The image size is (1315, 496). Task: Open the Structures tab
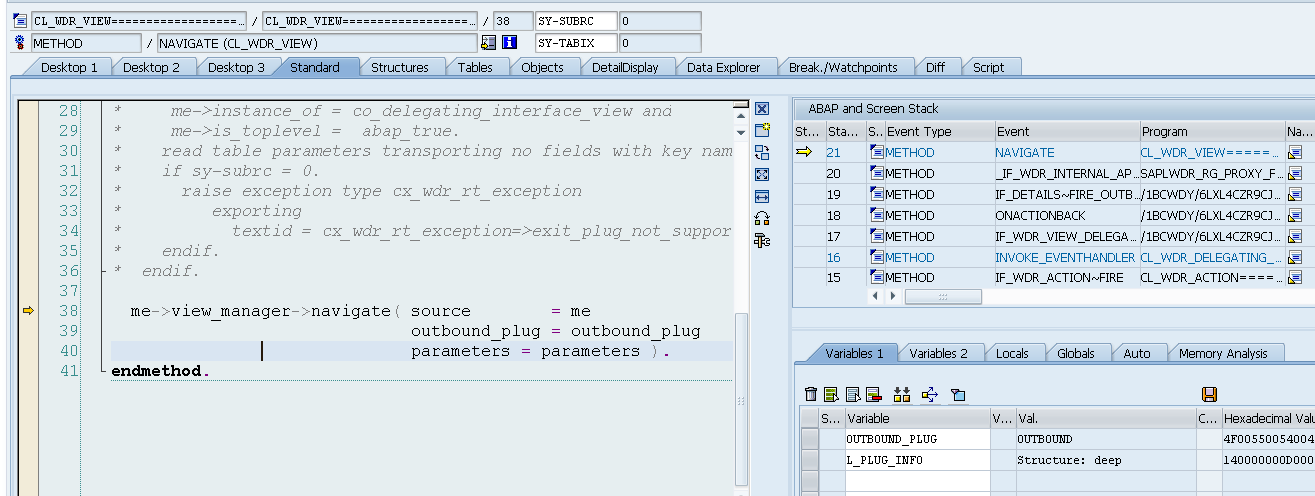tap(400, 67)
